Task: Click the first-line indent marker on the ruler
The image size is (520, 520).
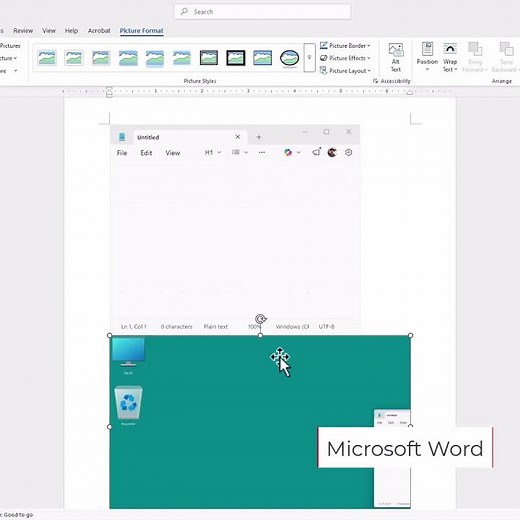Action: [x=109, y=89]
